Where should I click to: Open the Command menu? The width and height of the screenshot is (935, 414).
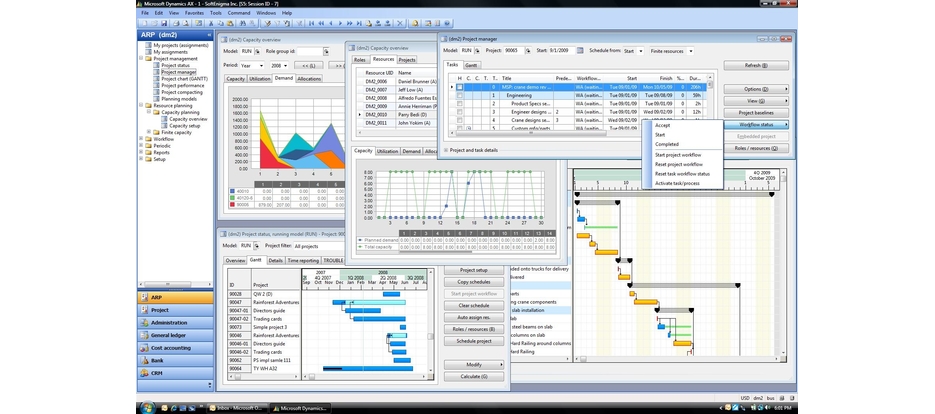239,13
